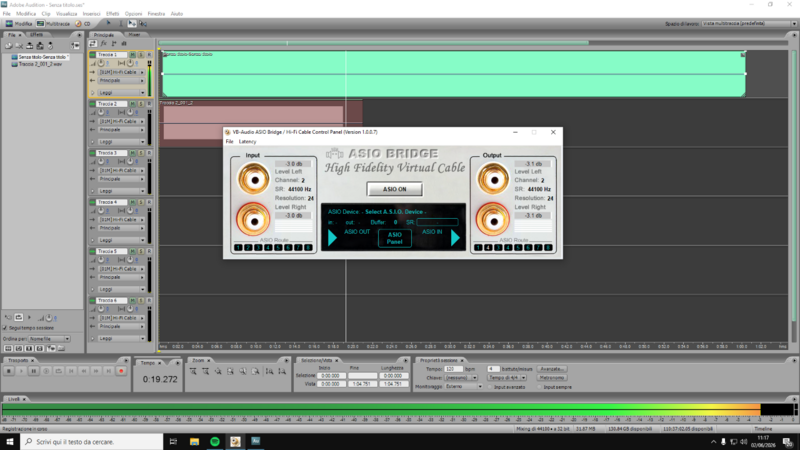800x450 pixels.
Task: Click the ASIO ON button
Action: point(394,189)
